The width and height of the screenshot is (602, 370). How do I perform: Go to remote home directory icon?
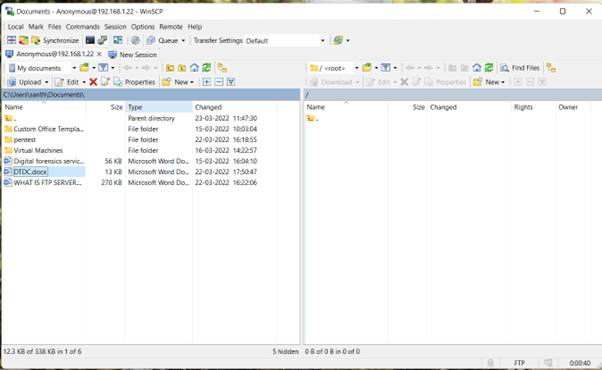click(477, 68)
